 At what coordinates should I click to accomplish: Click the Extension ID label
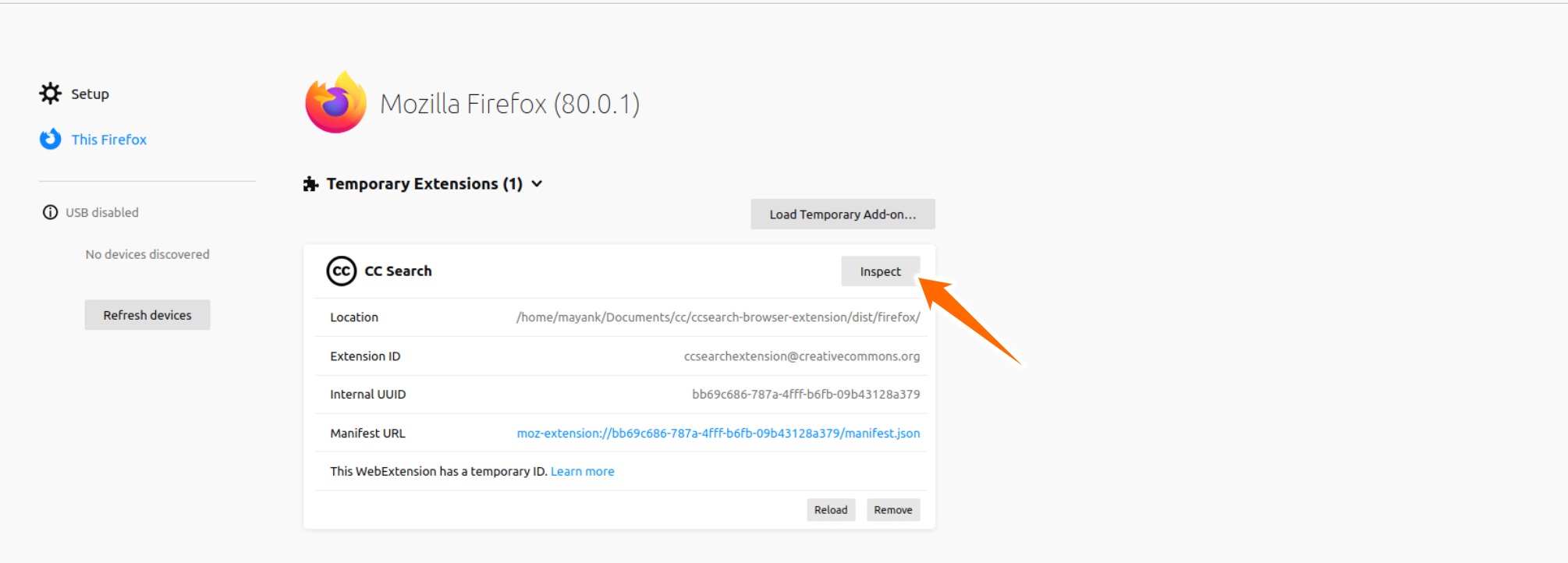[x=365, y=356]
